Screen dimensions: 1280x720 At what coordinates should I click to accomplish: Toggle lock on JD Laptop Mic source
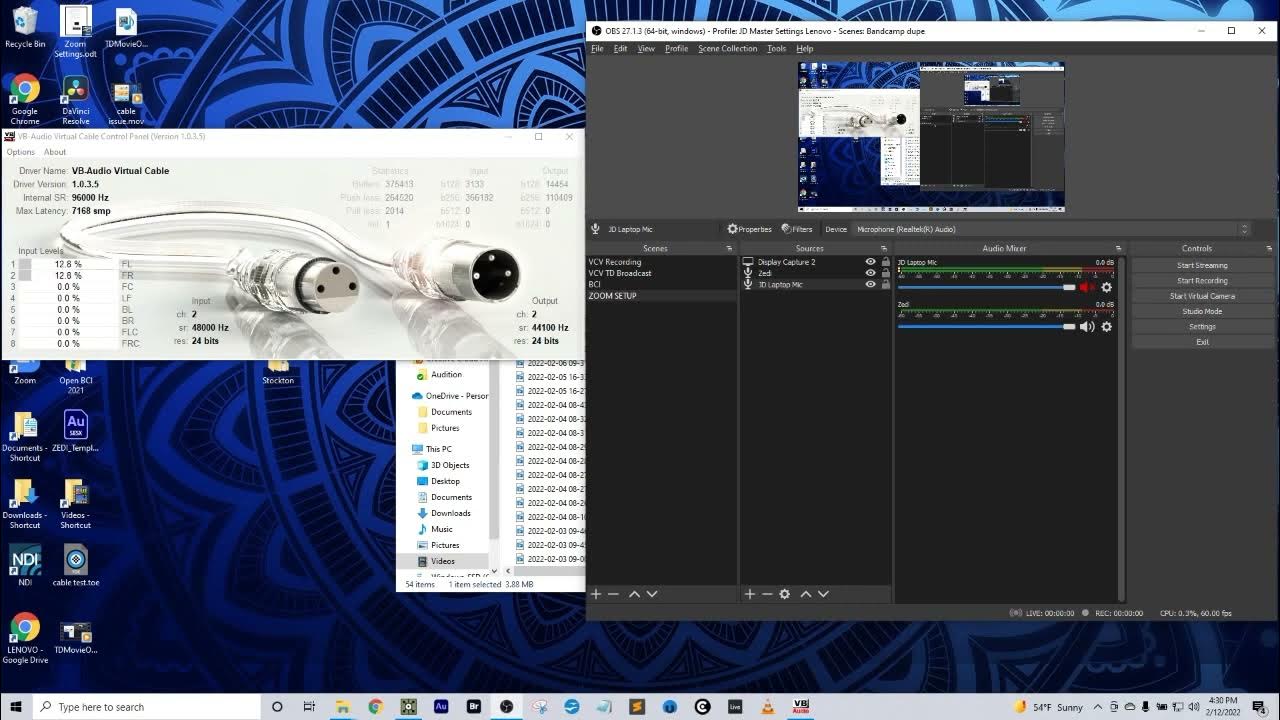coord(885,284)
